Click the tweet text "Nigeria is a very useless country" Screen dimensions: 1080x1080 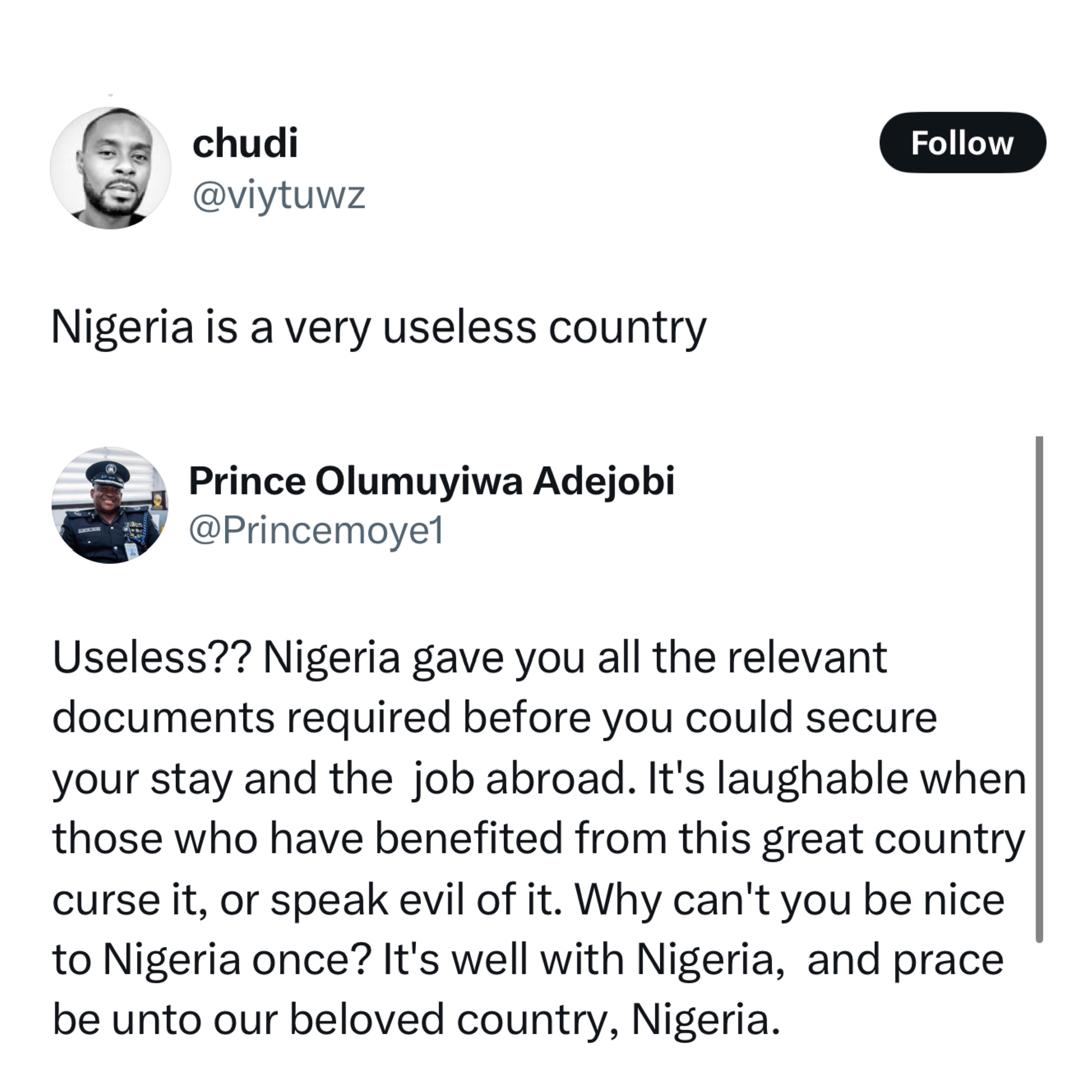378,327
